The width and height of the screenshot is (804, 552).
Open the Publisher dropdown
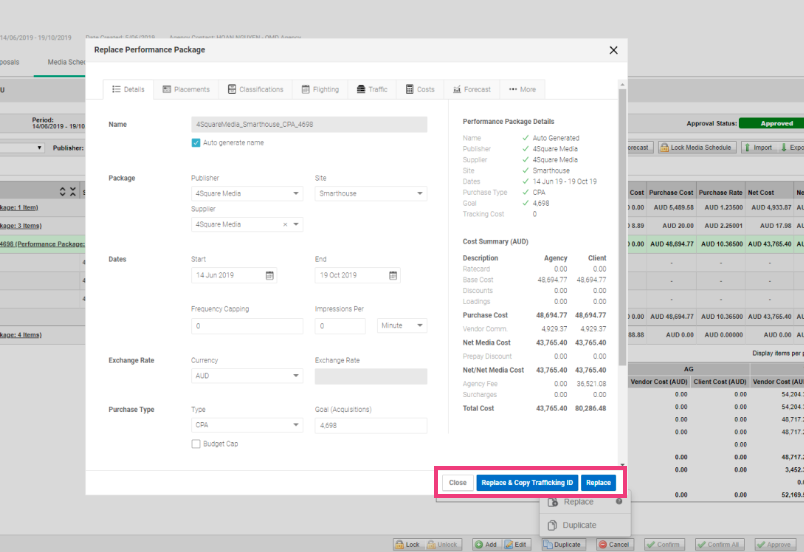click(247, 194)
